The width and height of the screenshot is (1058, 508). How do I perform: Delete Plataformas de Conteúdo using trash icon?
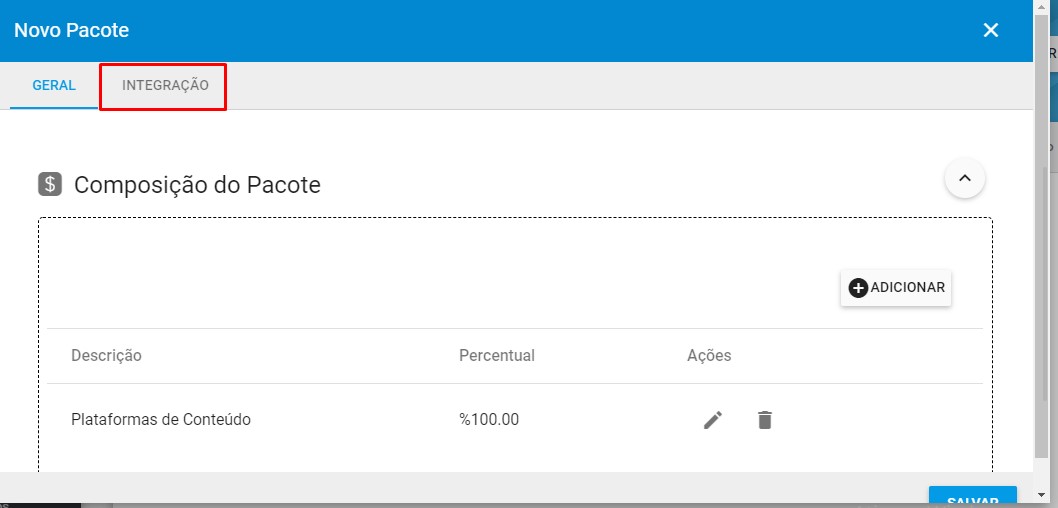(x=764, y=420)
